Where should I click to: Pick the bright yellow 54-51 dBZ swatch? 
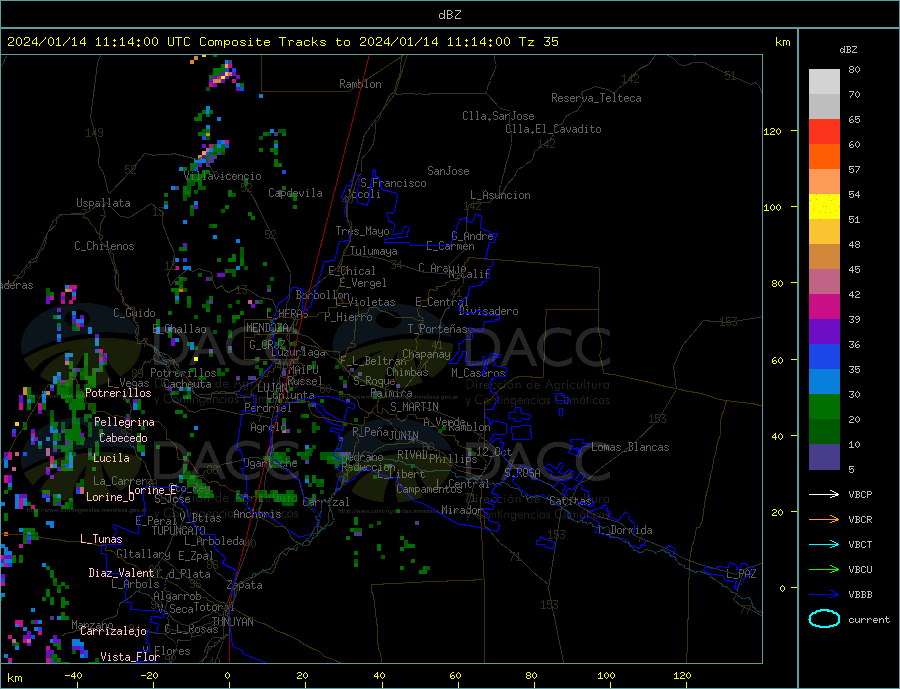(824, 207)
